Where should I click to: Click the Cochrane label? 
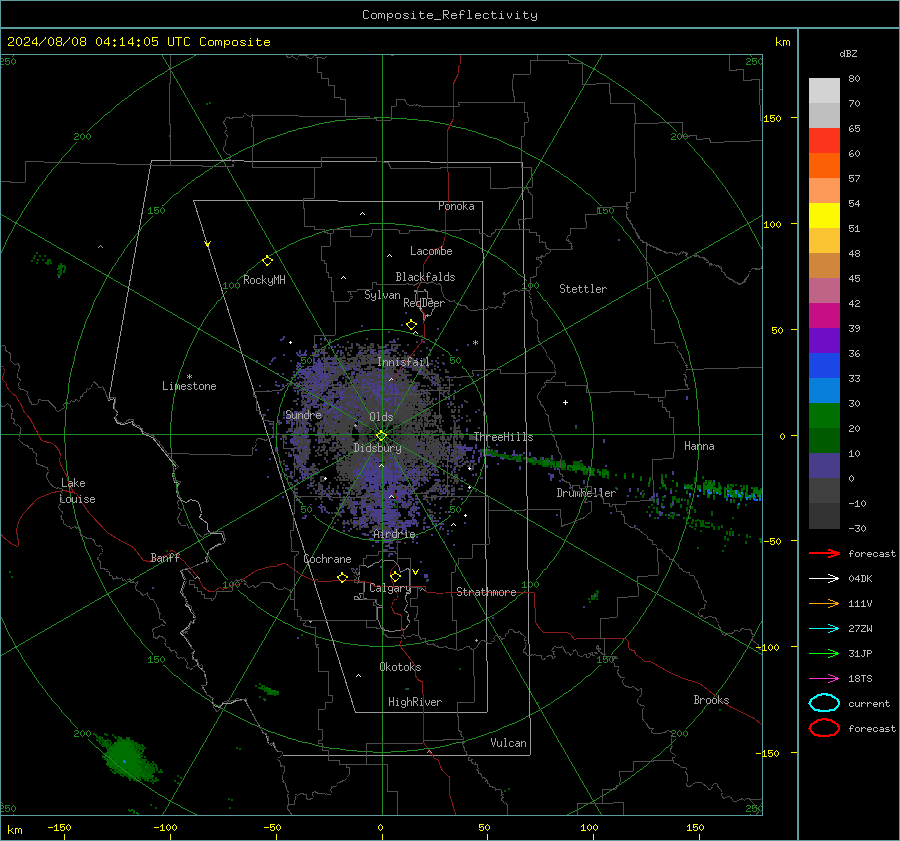[x=327, y=559]
